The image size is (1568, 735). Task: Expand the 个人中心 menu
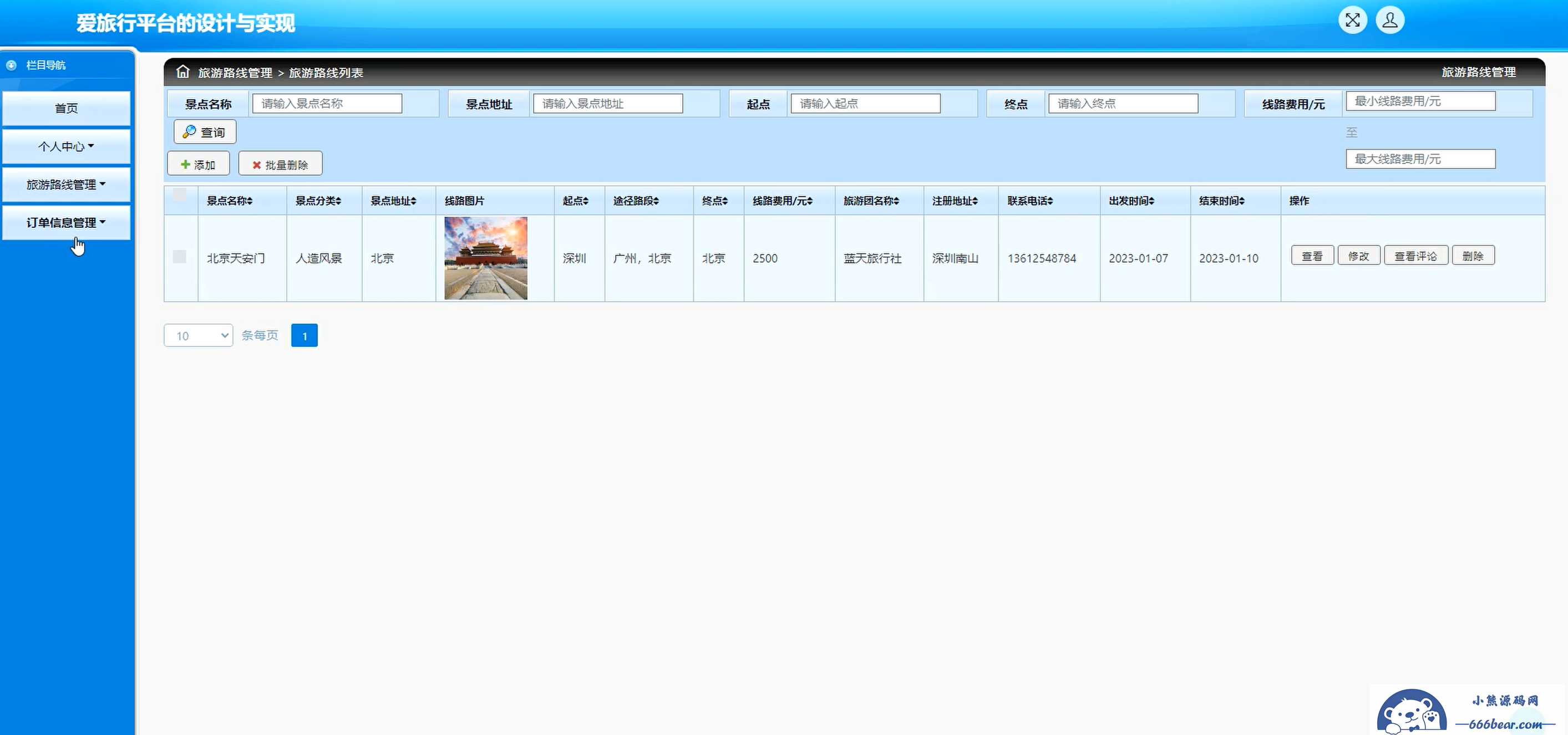click(67, 146)
